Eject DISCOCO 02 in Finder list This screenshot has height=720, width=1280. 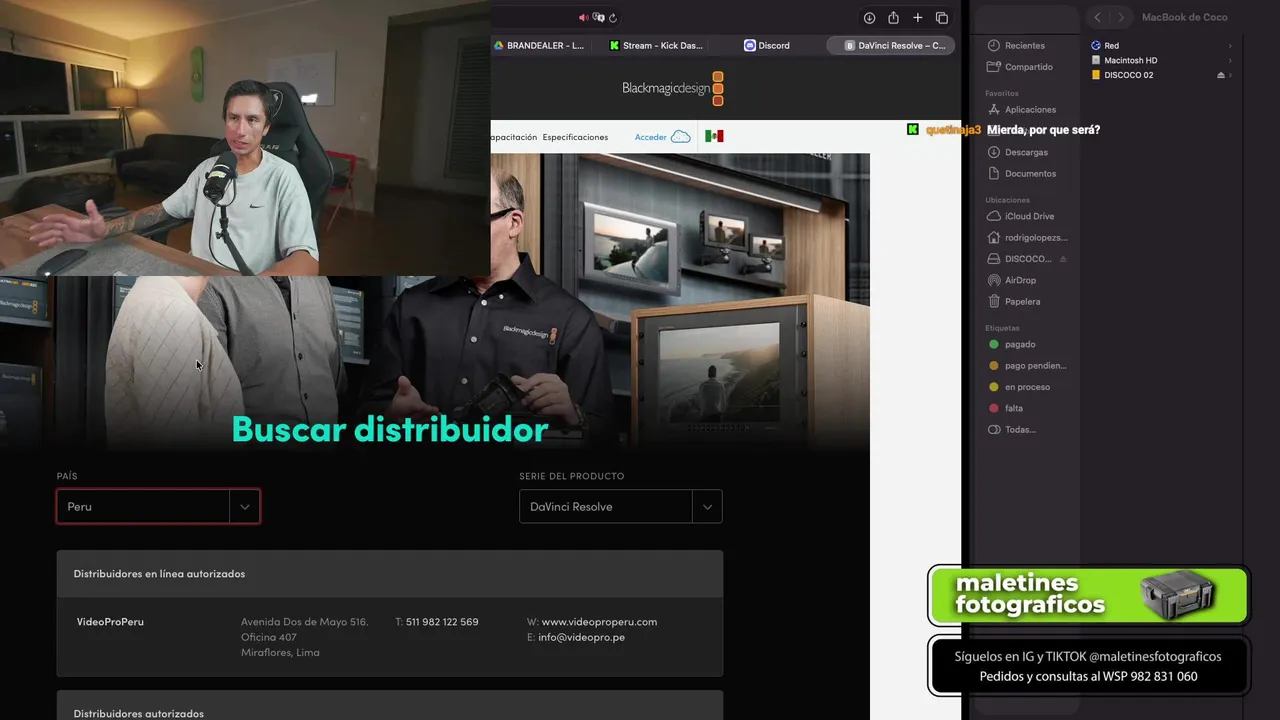pyautogui.click(x=1220, y=75)
